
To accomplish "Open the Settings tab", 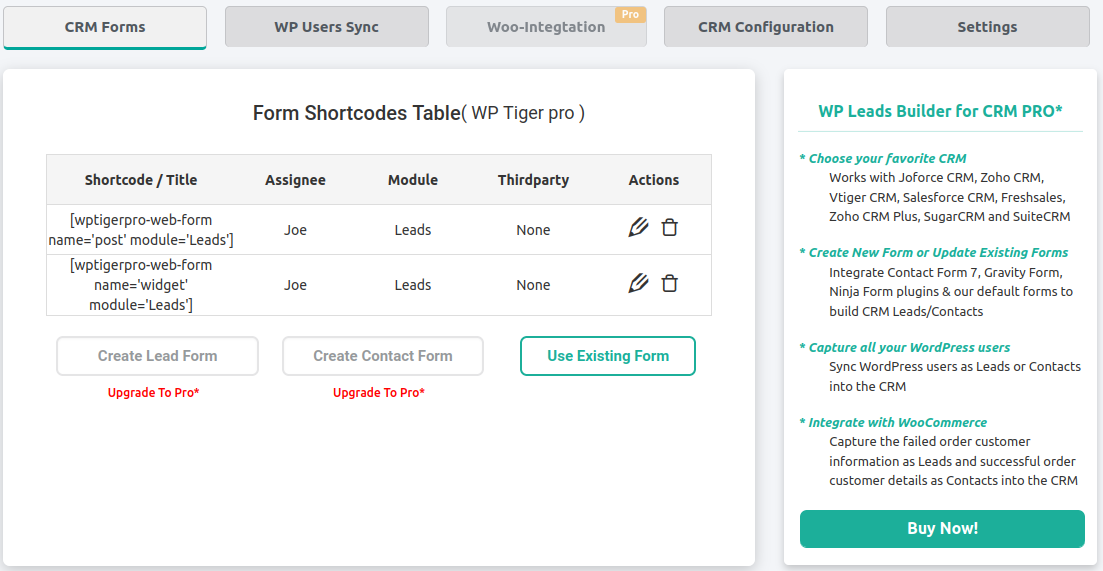I will [x=987, y=27].
